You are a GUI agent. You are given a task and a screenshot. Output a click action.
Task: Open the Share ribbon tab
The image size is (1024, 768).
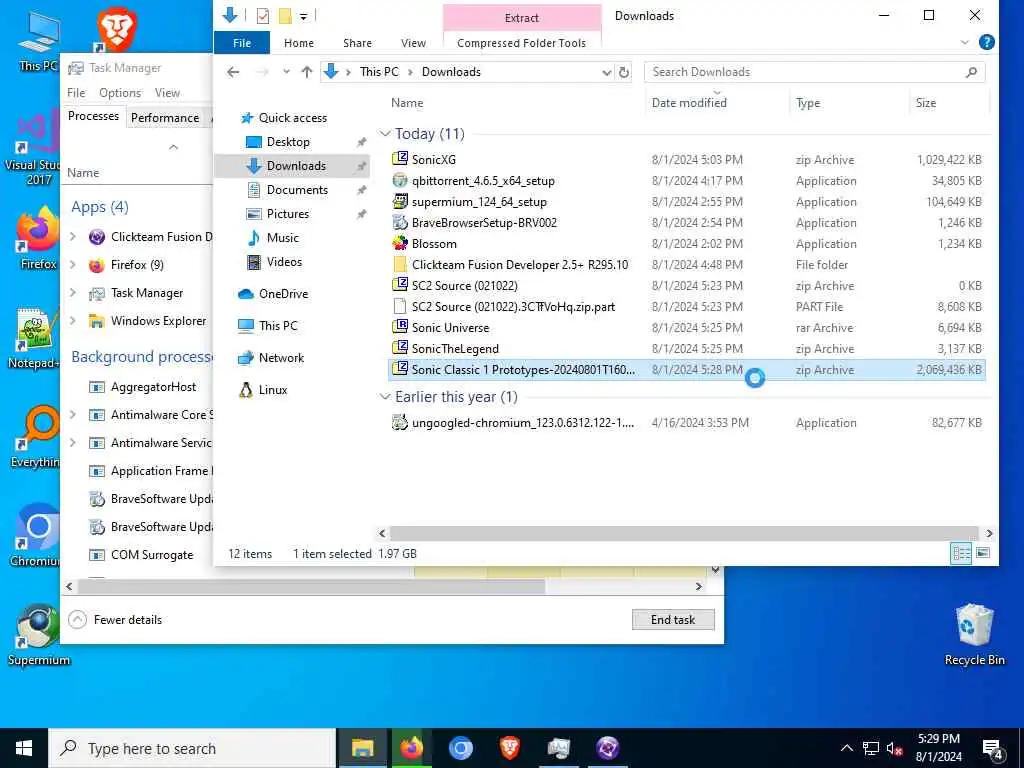click(x=357, y=42)
